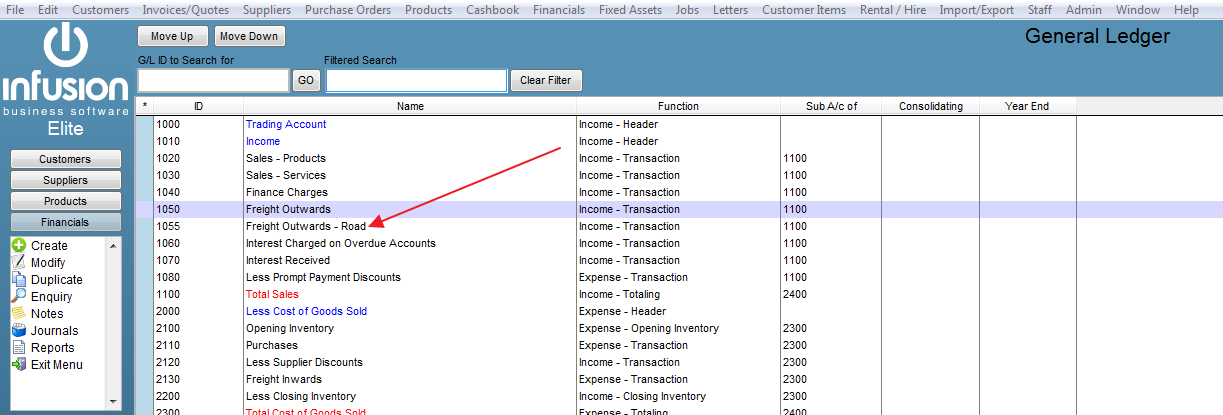1223x415 pixels.
Task: Click the Sub A/c of column header
Action: click(x=831, y=106)
